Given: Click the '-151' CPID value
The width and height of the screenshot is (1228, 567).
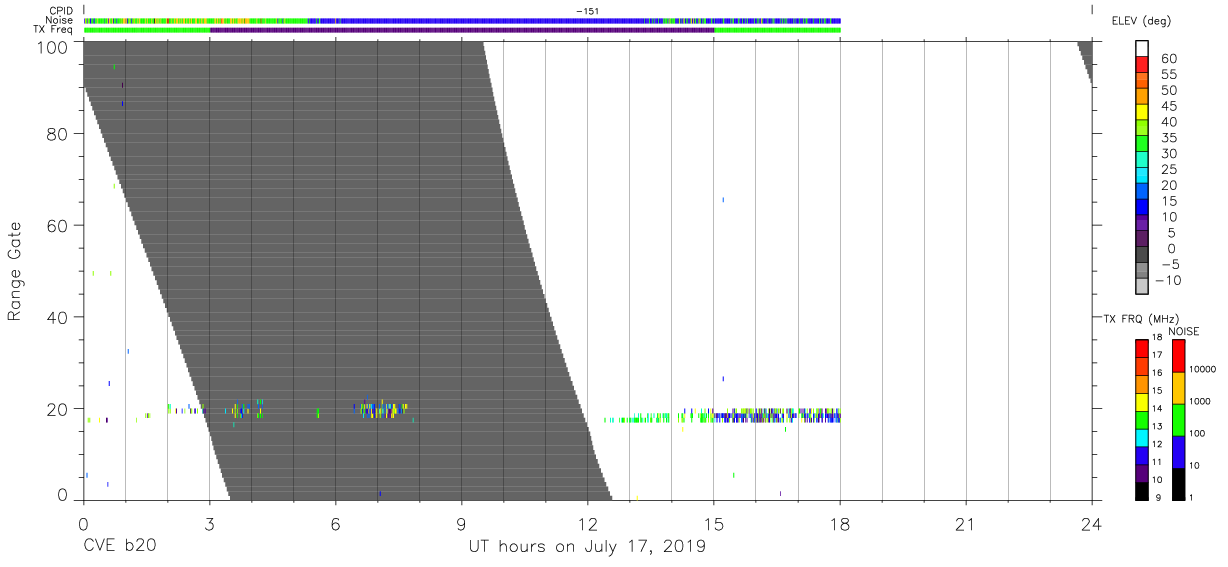Looking at the screenshot, I should pyautogui.click(x=587, y=11).
